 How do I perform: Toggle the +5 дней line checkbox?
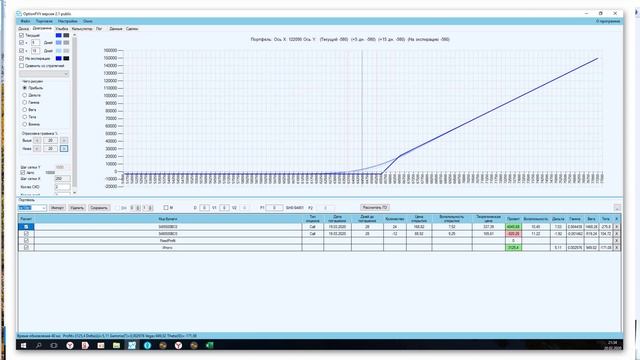coord(22,42)
